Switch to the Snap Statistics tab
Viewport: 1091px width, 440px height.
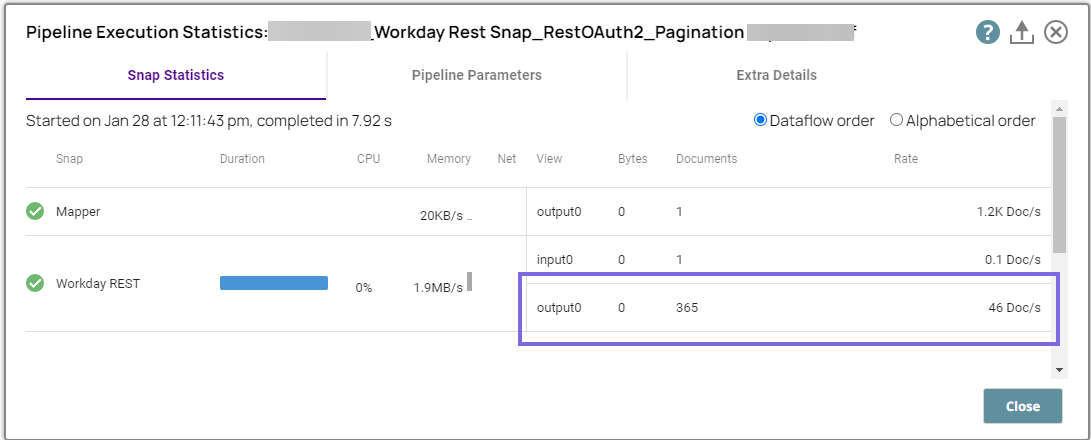(x=176, y=75)
